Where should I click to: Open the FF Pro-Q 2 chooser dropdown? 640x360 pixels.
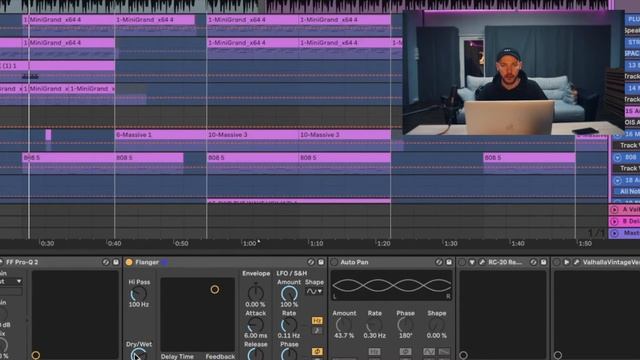point(11,281)
